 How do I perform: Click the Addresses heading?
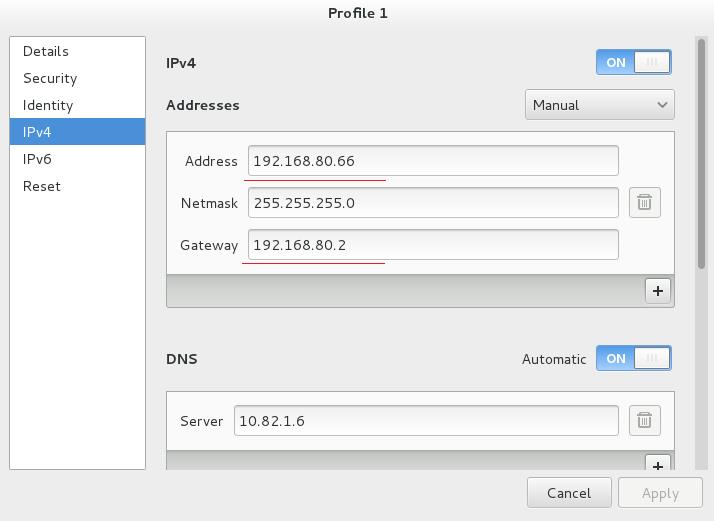[x=203, y=105]
